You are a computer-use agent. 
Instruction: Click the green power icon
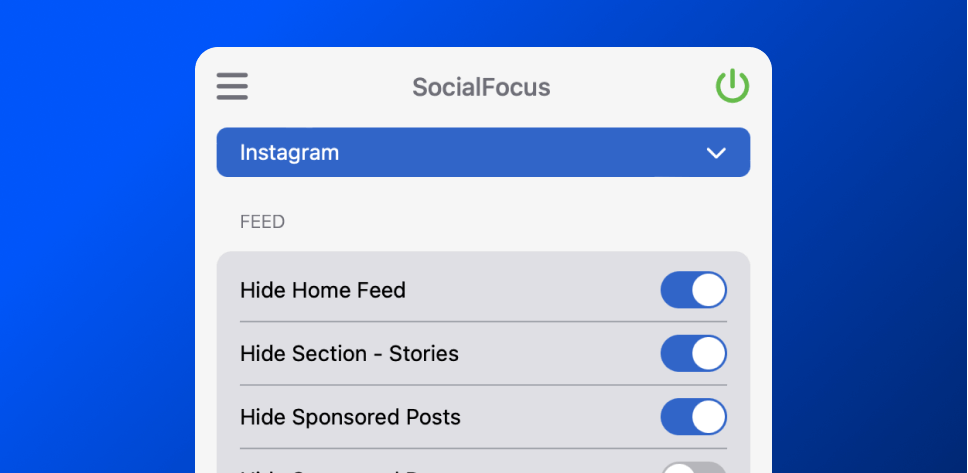click(732, 86)
